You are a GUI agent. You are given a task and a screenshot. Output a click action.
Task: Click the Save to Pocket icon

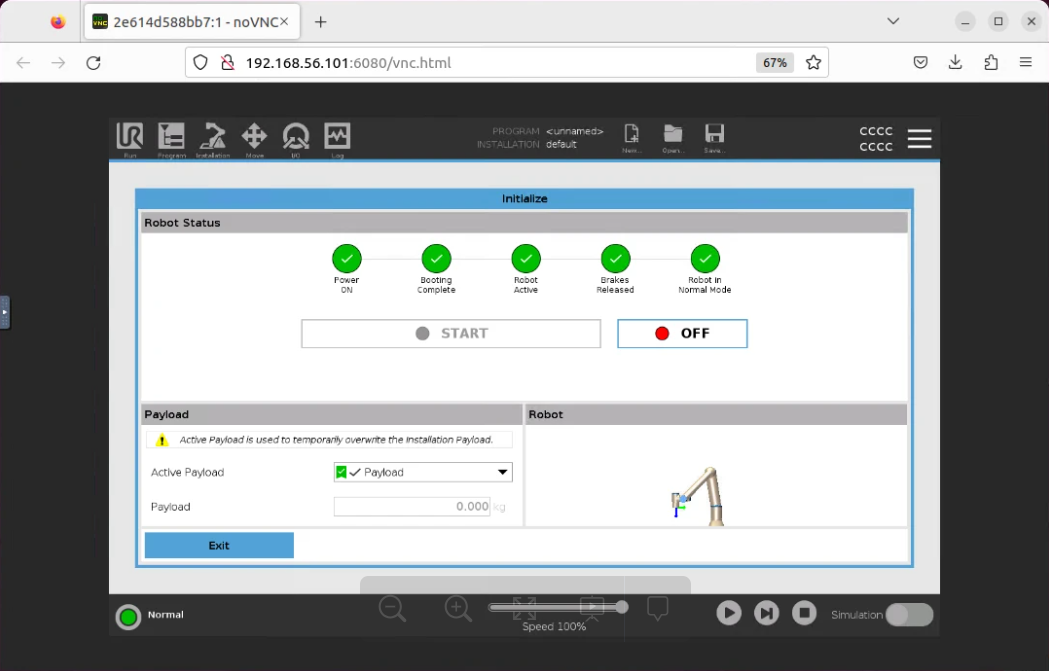click(x=921, y=62)
